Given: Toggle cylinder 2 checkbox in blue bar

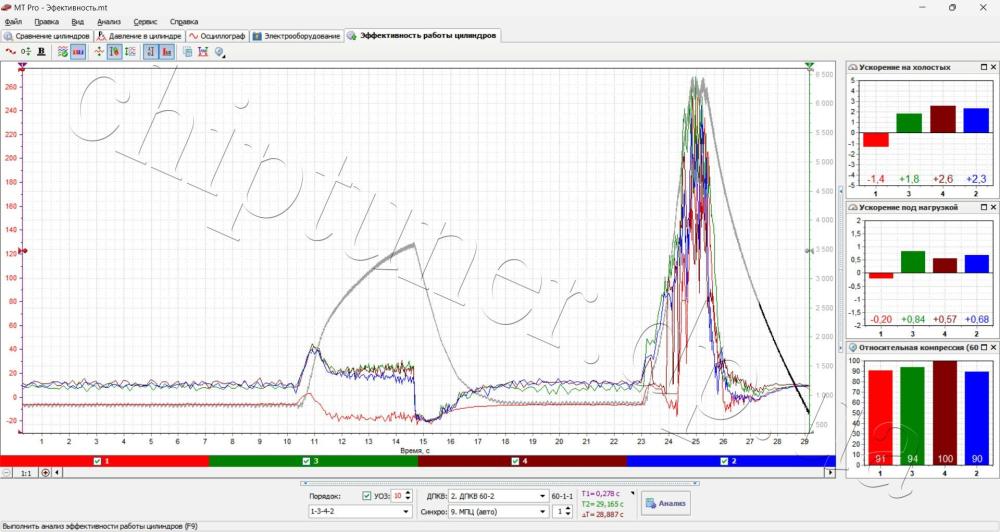Looking at the screenshot, I should [x=724, y=461].
